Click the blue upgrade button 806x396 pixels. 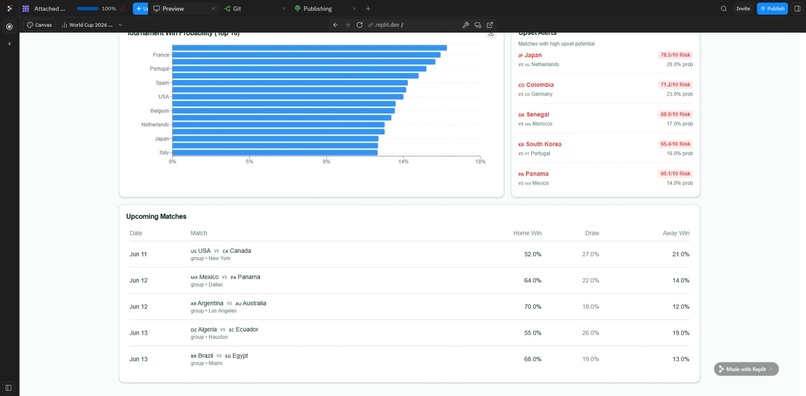(140, 9)
